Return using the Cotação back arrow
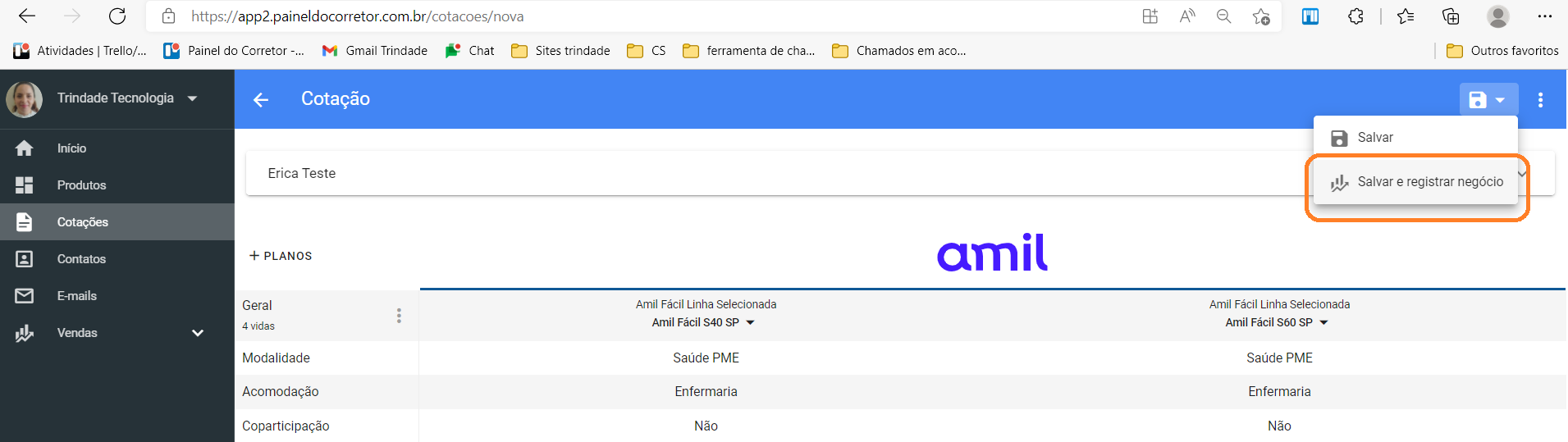The height and width of the screenshot is (442, 1568). pyautogui.click(x=261, y=99)
